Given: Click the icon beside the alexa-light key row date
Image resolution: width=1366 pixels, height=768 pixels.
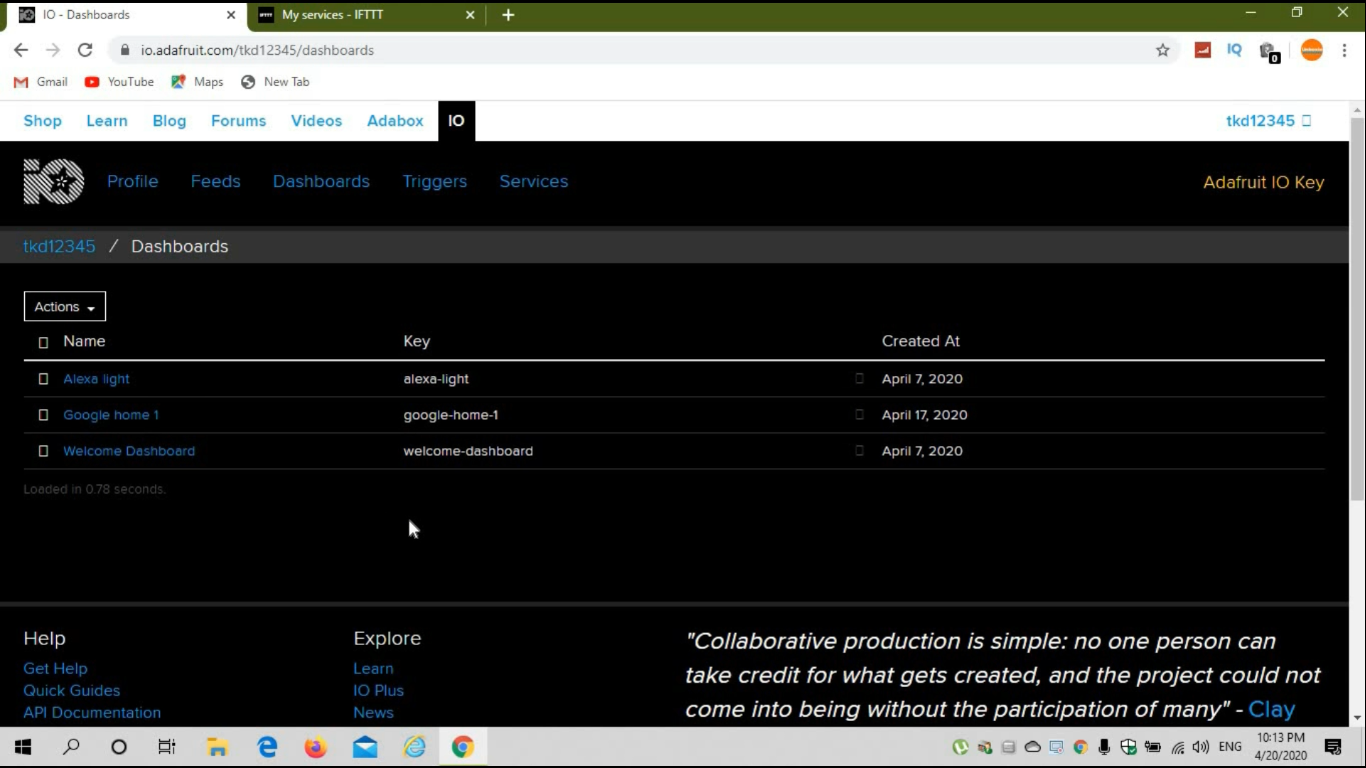Looking at the screenshot, I should point(859,379).
